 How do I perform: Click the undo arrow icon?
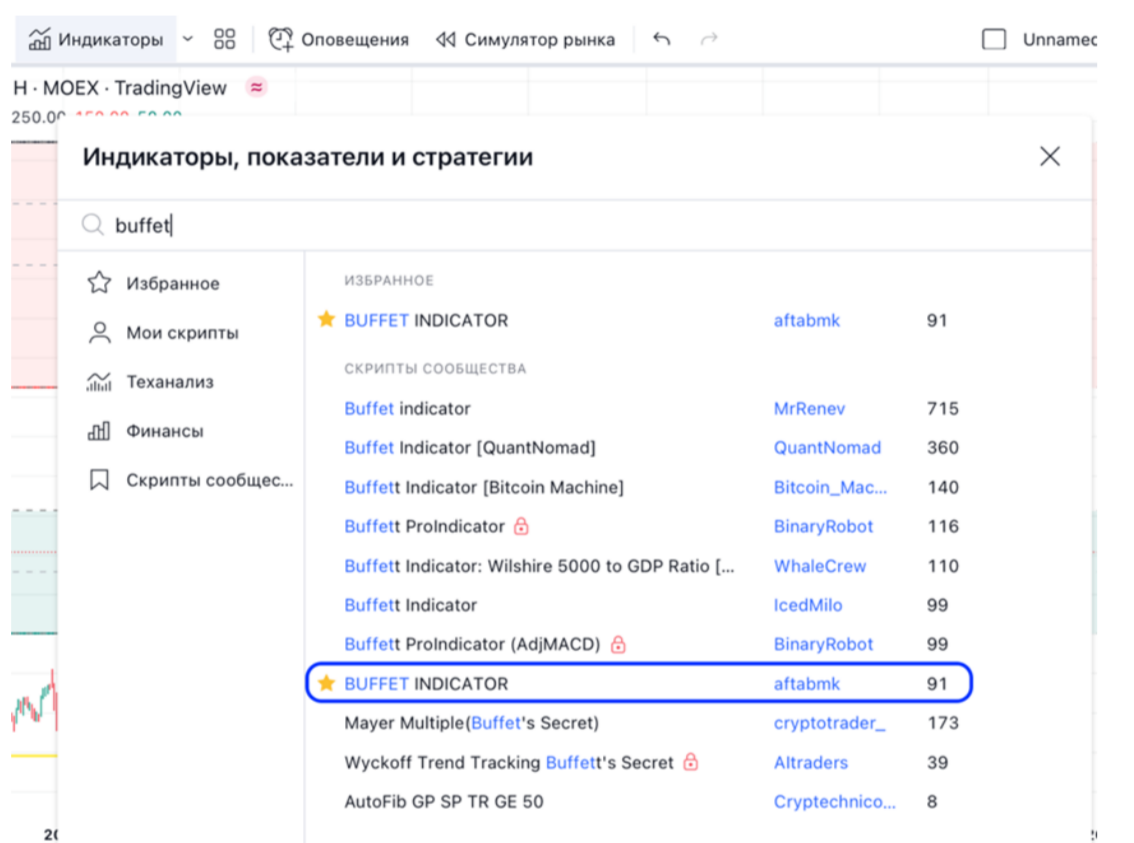(x=662, y=38)
